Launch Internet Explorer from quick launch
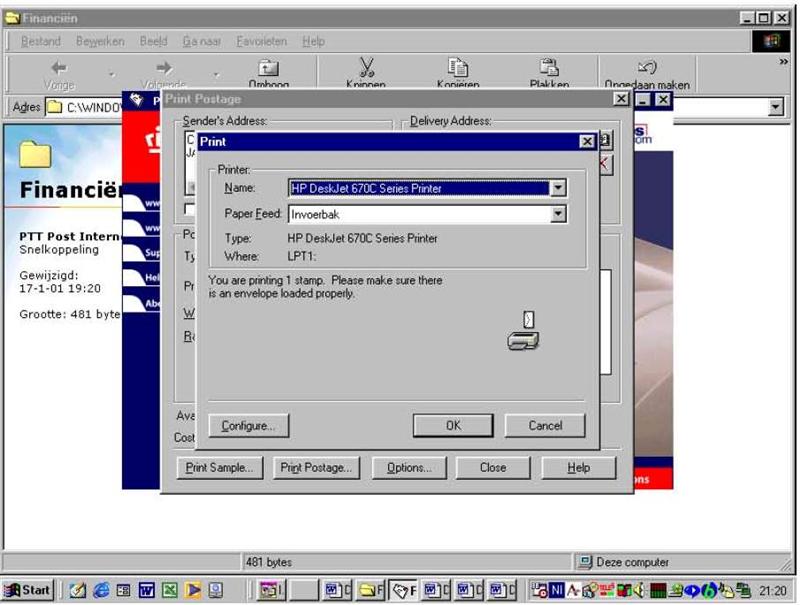 [101, 590]
